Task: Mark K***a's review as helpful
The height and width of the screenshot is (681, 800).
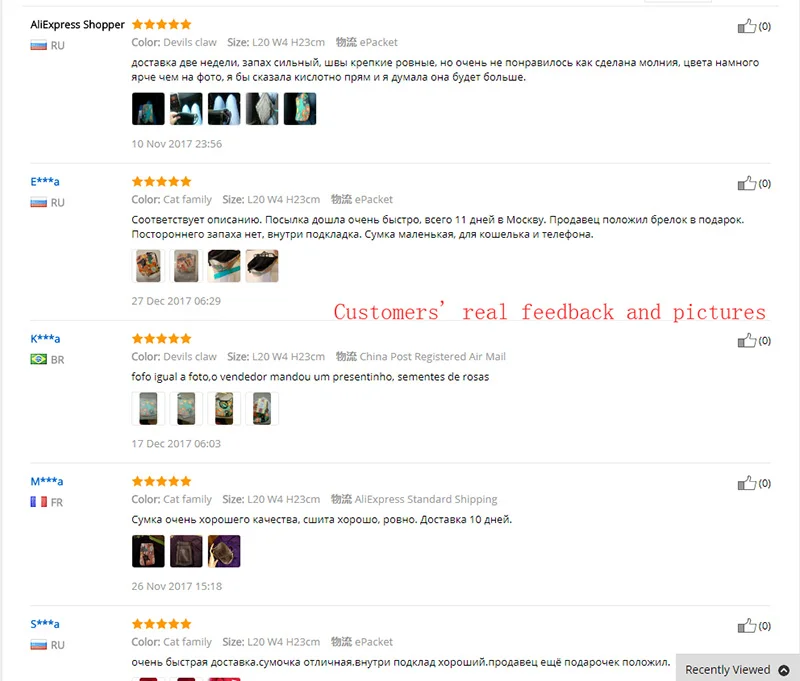Action: [746, 340]
